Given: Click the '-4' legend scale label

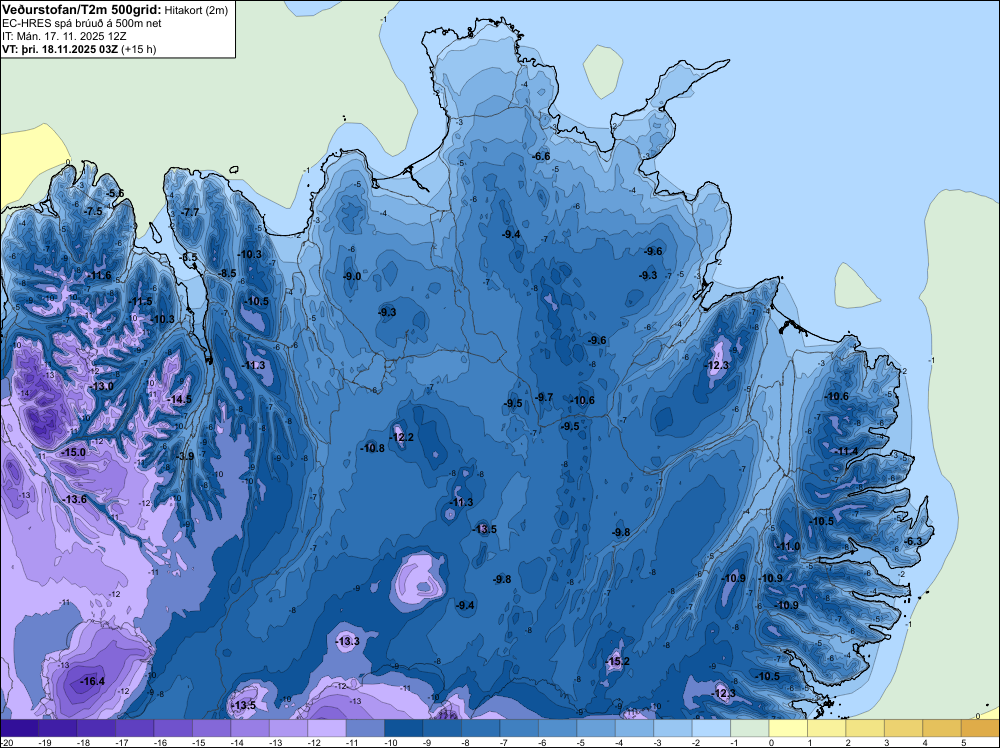Looking at the screenshot, I should (x=621, y=742).
